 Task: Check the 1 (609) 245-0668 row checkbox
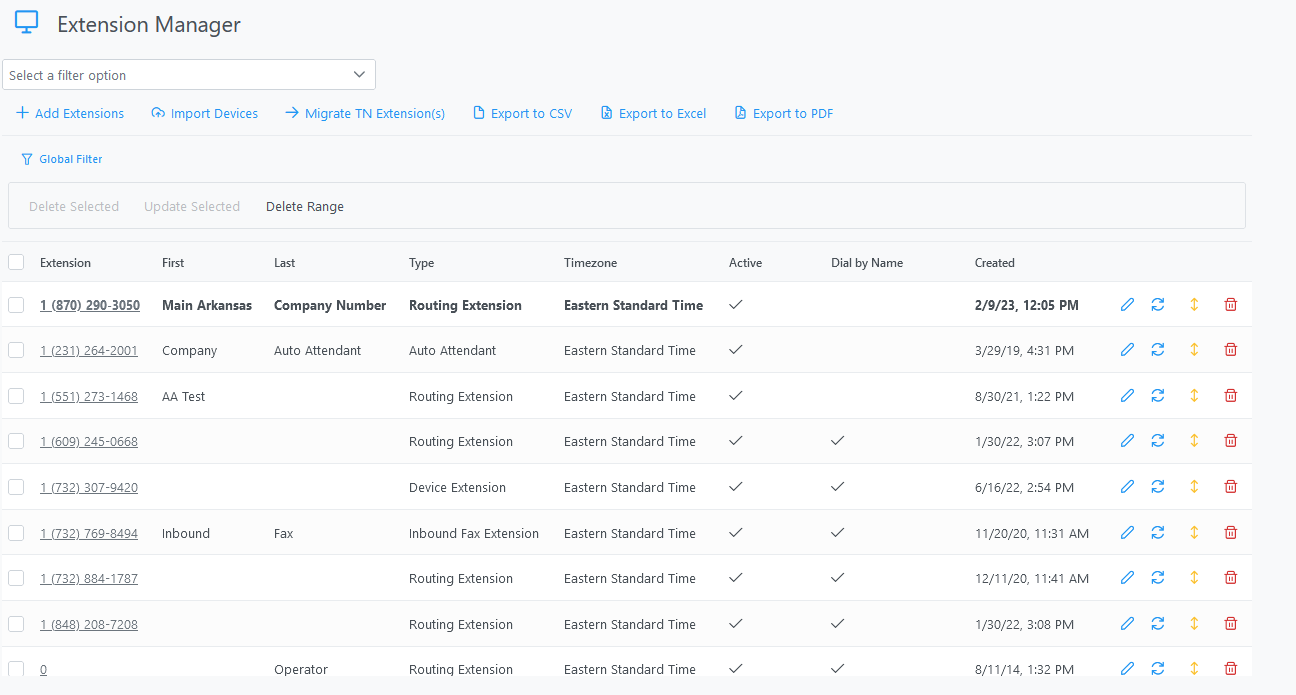pyautogui.click(x=16, y=441)
